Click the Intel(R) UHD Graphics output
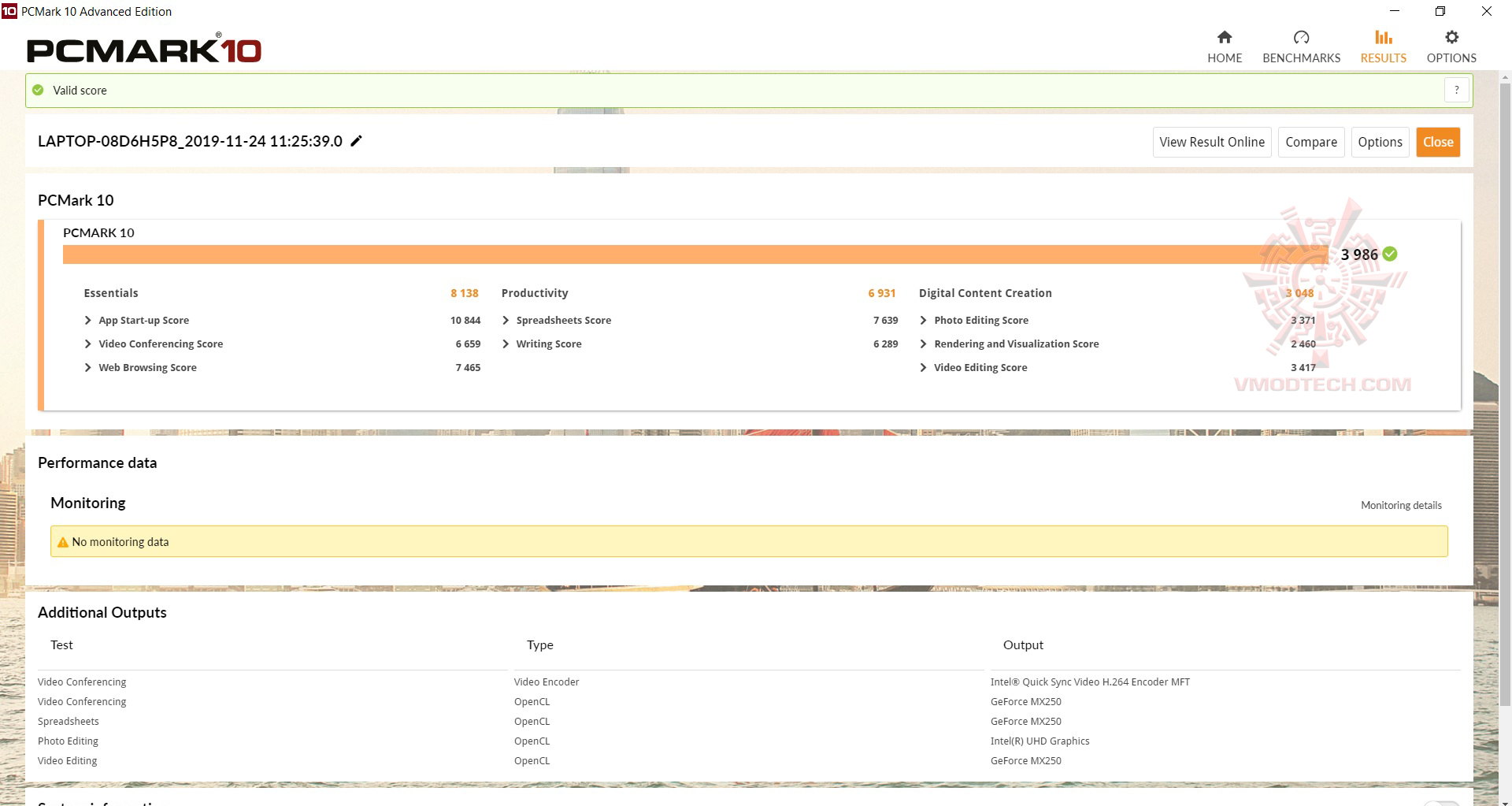 [1039, 741]
